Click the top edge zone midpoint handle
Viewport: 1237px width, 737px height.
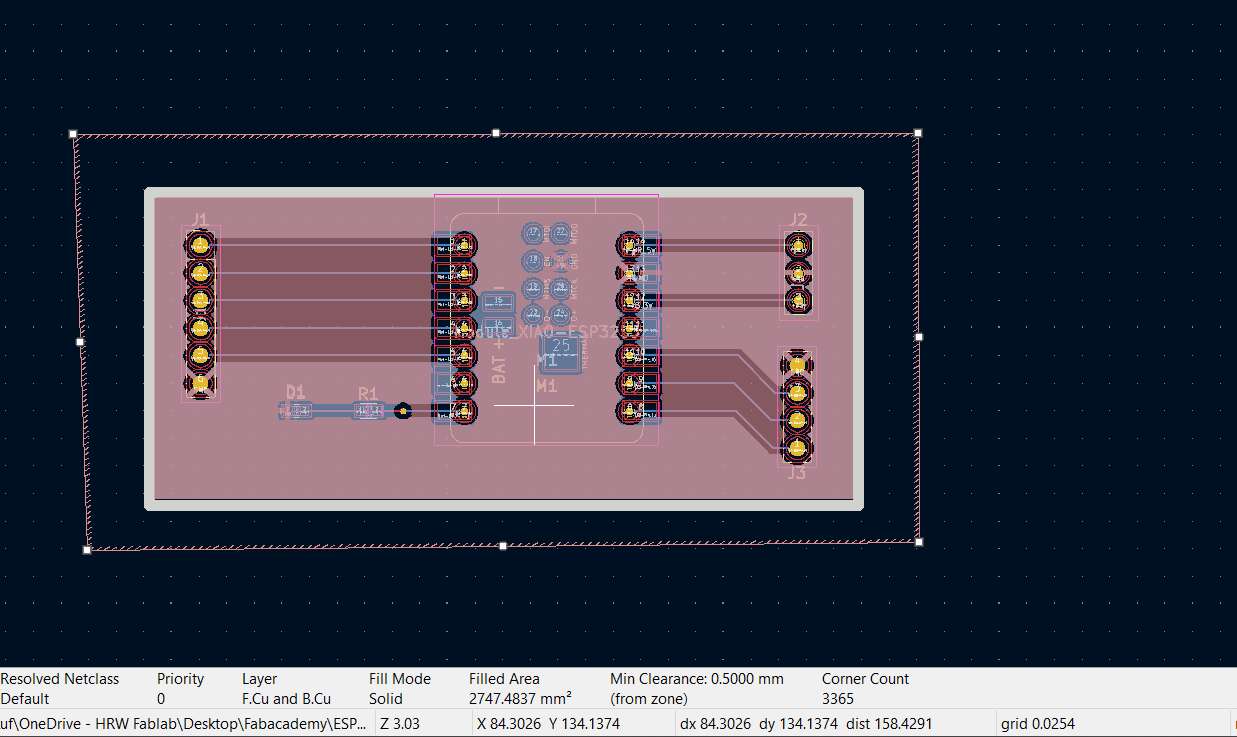[x=494, y=132]
